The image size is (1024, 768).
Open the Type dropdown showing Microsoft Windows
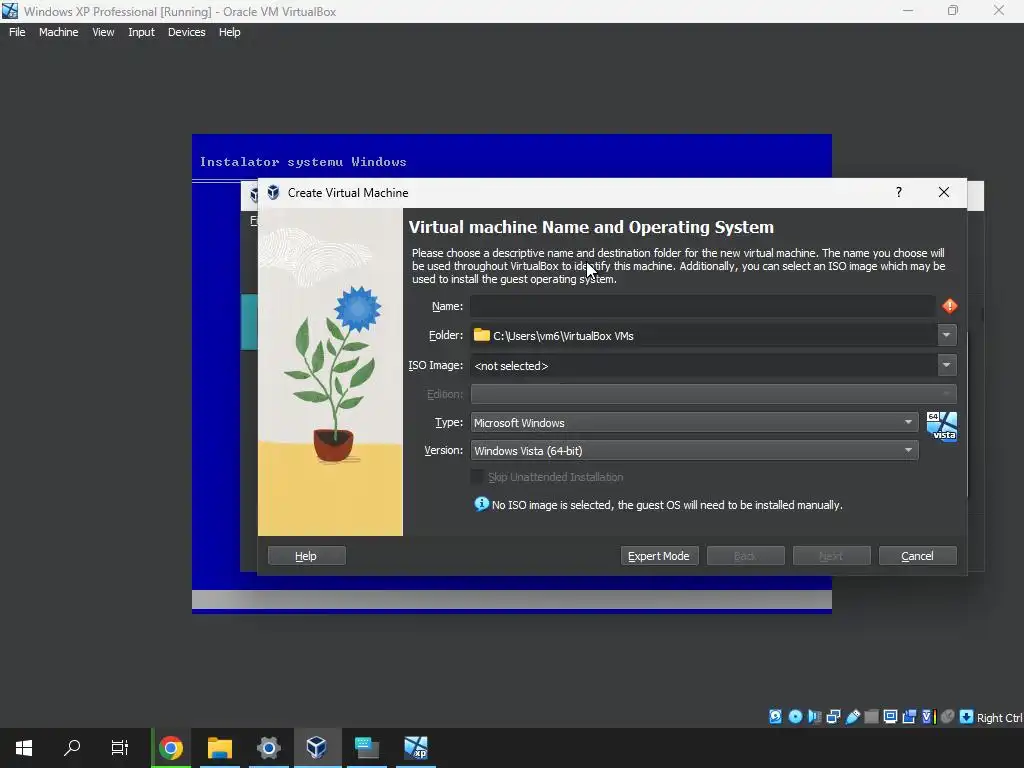click(694, 423)
